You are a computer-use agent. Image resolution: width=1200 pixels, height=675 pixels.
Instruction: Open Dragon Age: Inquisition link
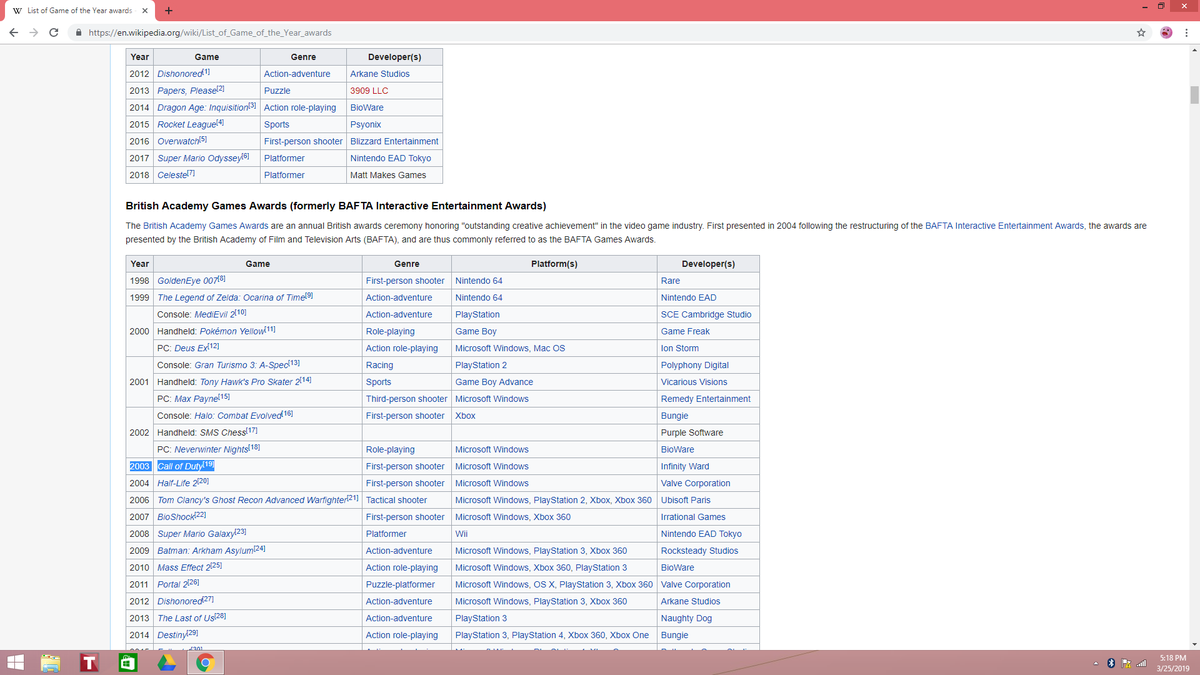point(204,108)
